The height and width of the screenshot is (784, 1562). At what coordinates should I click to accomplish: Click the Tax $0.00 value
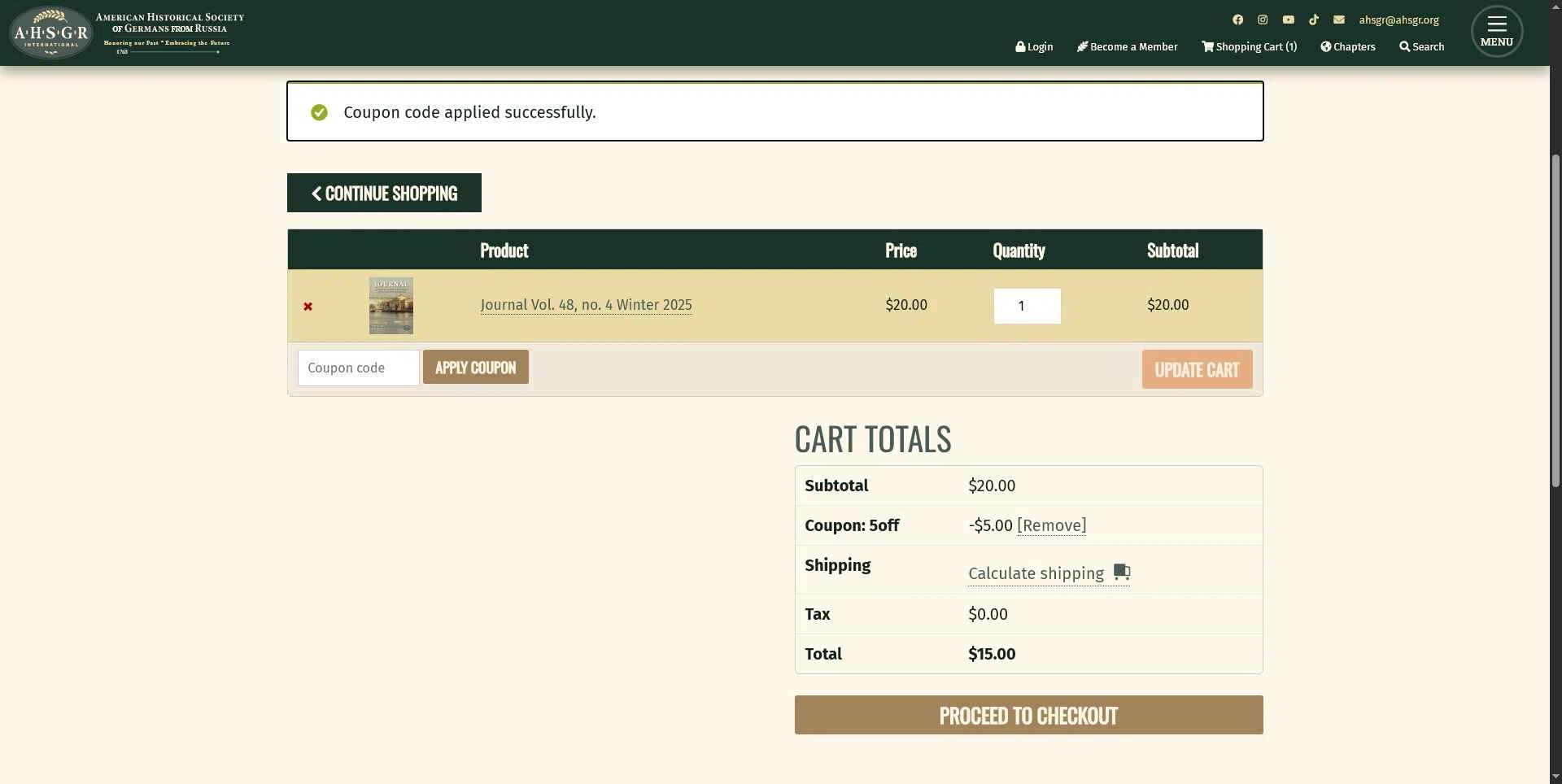point(988,614)
